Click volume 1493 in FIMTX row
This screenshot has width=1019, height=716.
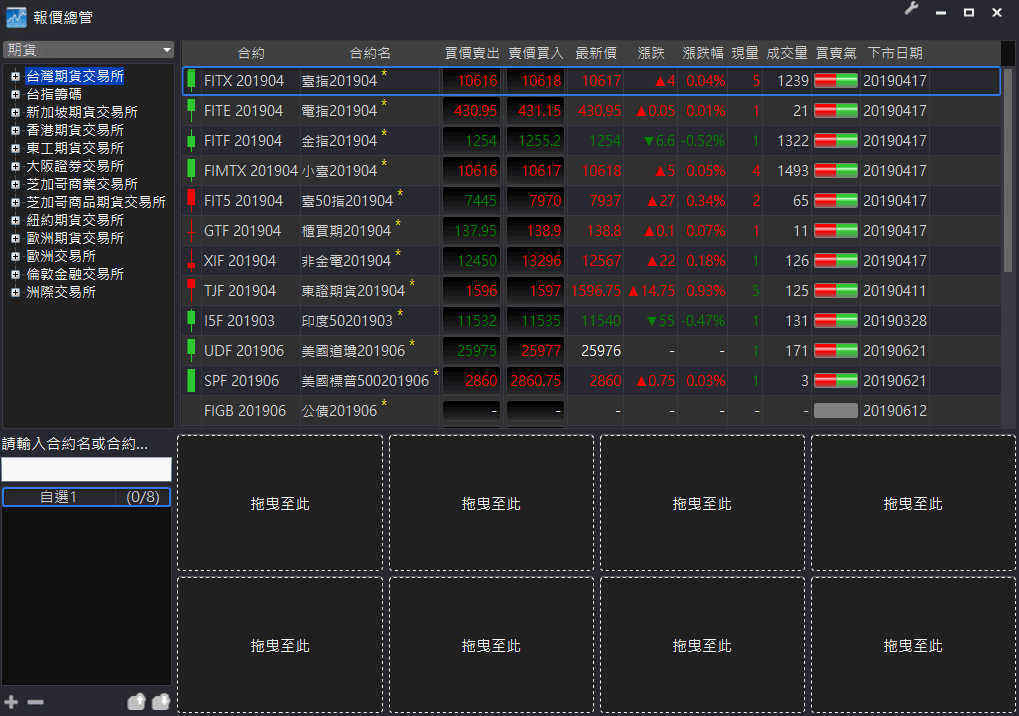pos(793,170)
